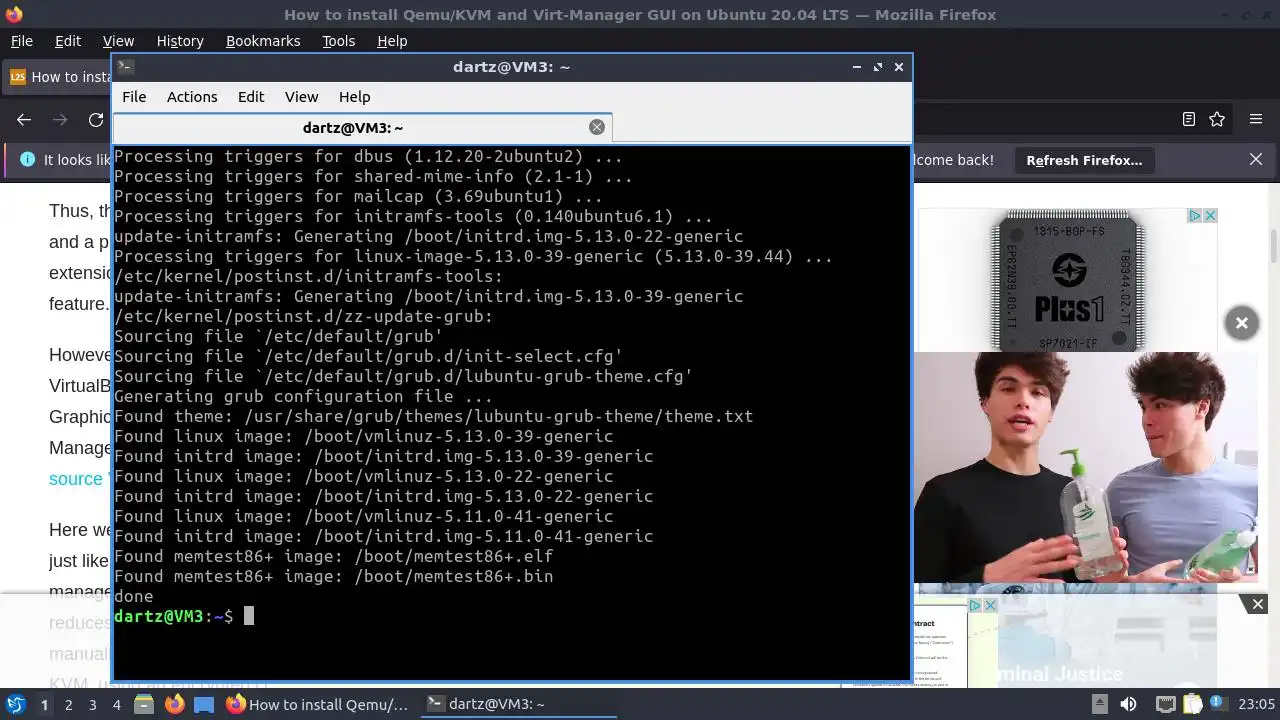Close the floating video with round X
The image size is (1280, 720).
(1241, 323)
